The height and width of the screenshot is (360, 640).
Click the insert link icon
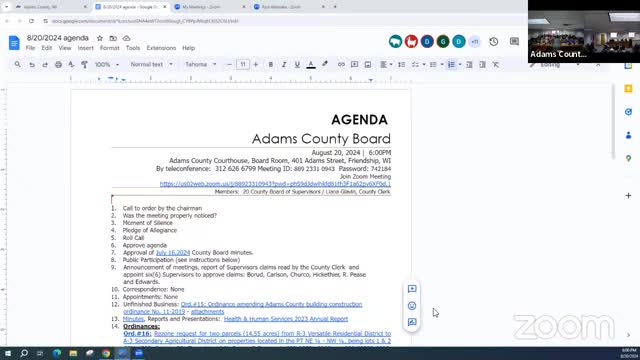(341, 64)
